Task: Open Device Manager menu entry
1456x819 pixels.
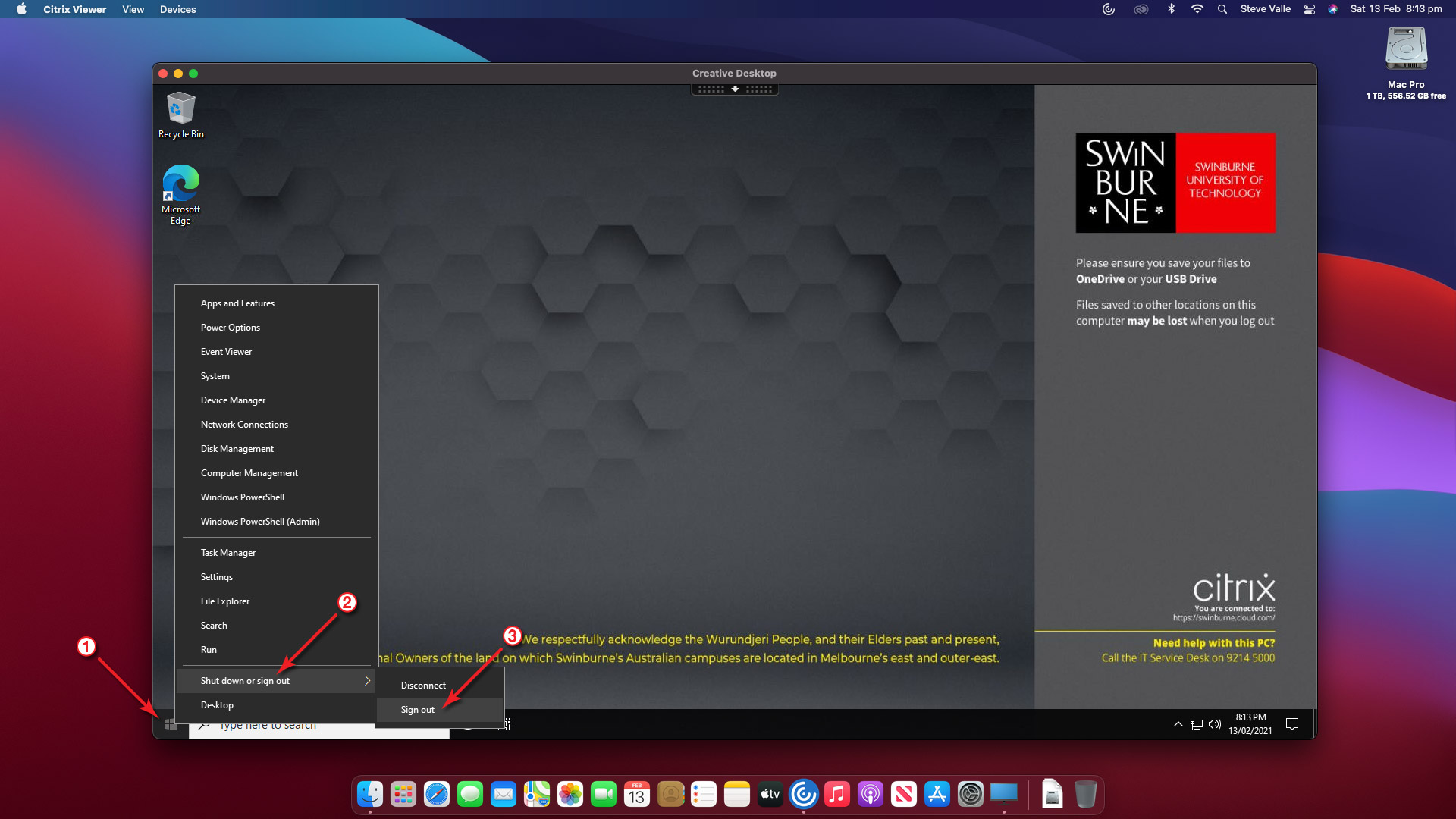Action: point(233,400)
